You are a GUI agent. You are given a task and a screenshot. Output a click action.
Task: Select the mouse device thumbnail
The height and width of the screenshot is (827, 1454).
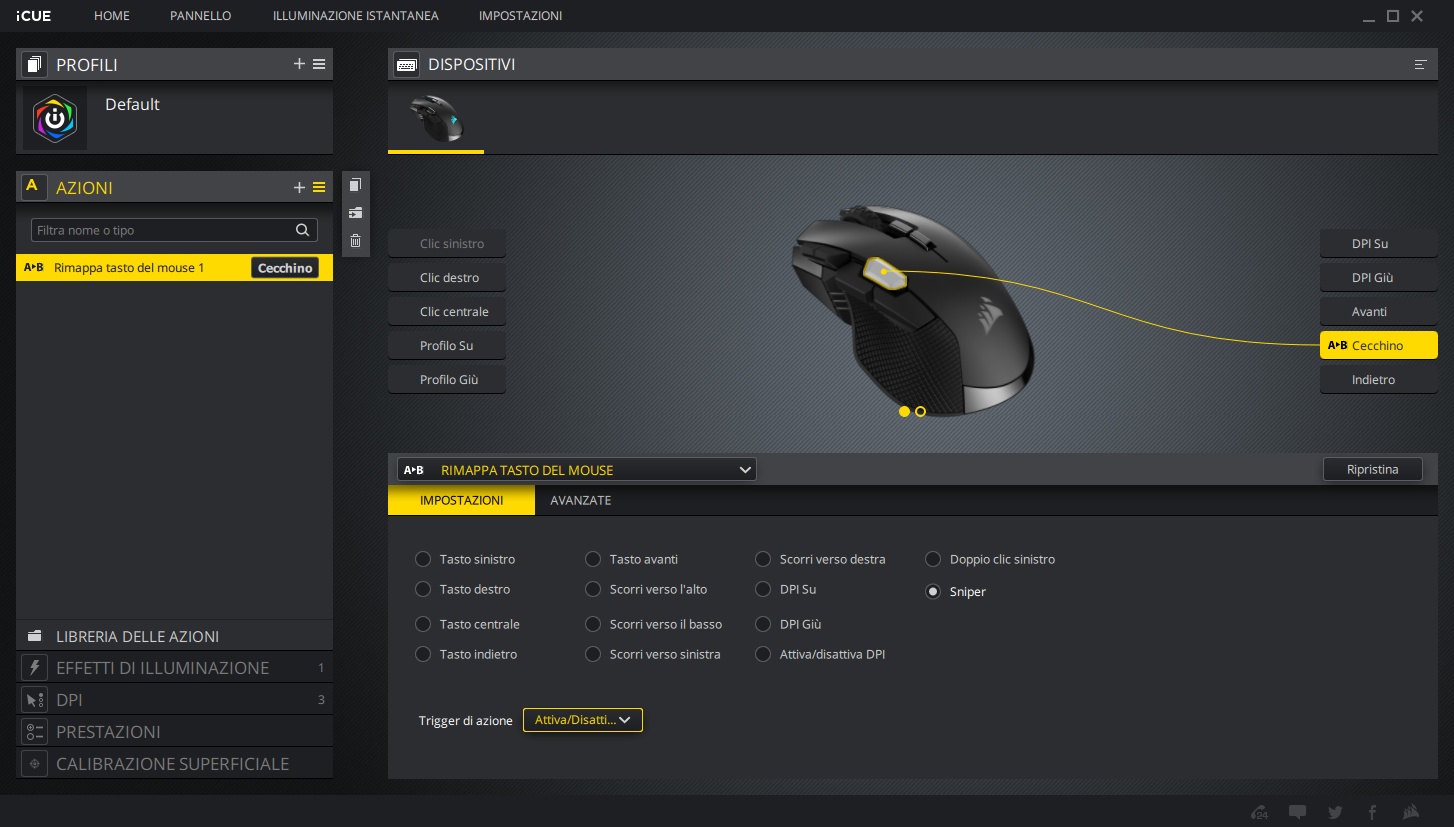(436, 119)
